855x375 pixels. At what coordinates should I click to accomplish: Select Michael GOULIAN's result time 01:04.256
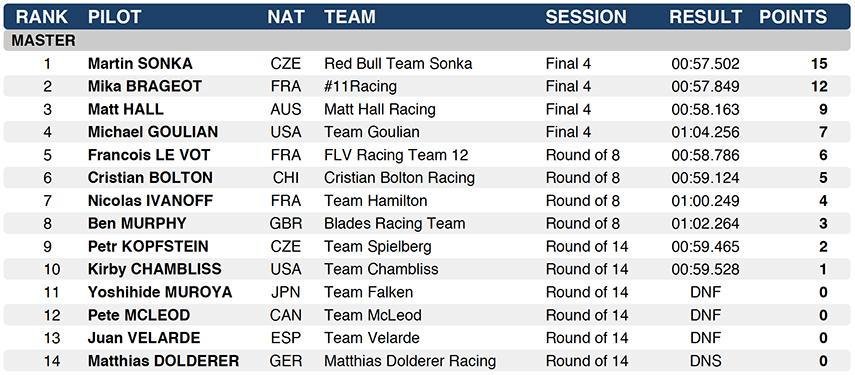click(706, 132)
